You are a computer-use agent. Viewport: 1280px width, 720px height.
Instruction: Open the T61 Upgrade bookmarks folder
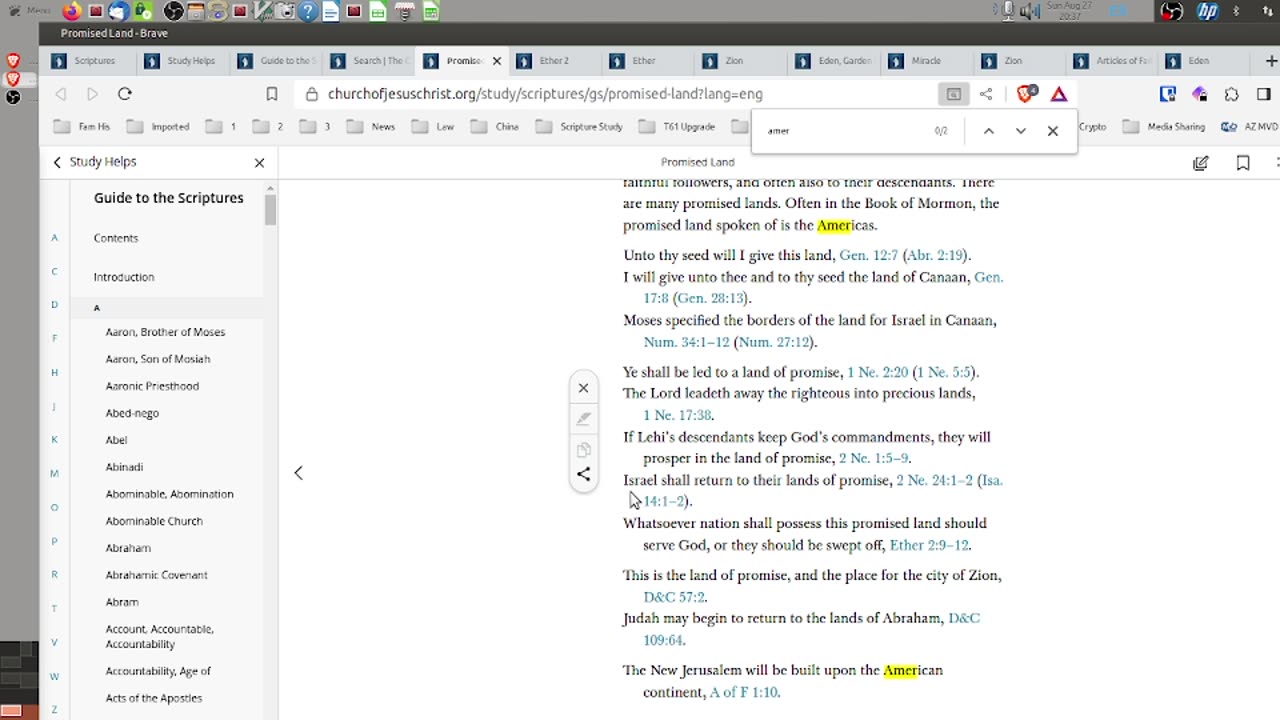click(x=677, y=127)
